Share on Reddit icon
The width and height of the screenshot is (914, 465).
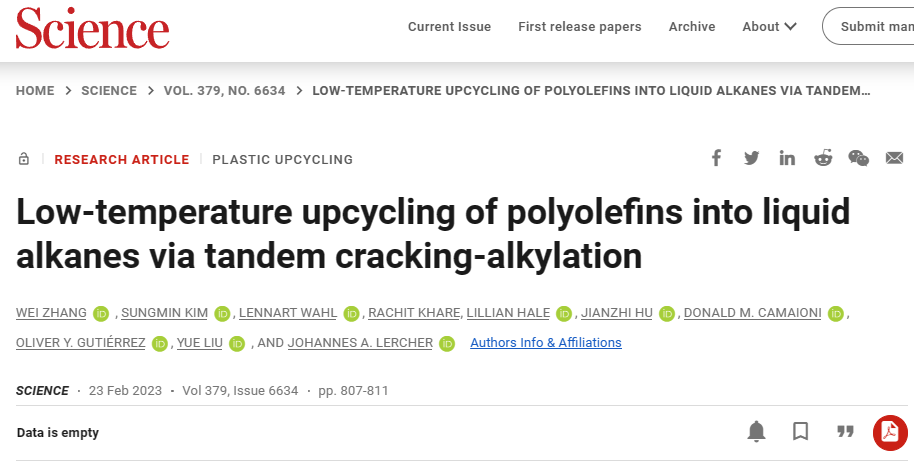[x=823, y=158]
